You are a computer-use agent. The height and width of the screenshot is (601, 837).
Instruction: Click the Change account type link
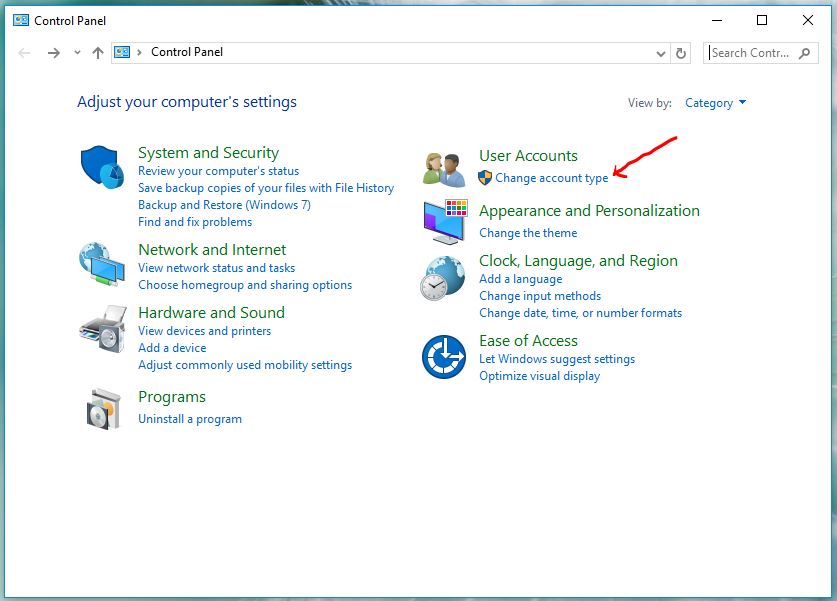click(551, 178)
